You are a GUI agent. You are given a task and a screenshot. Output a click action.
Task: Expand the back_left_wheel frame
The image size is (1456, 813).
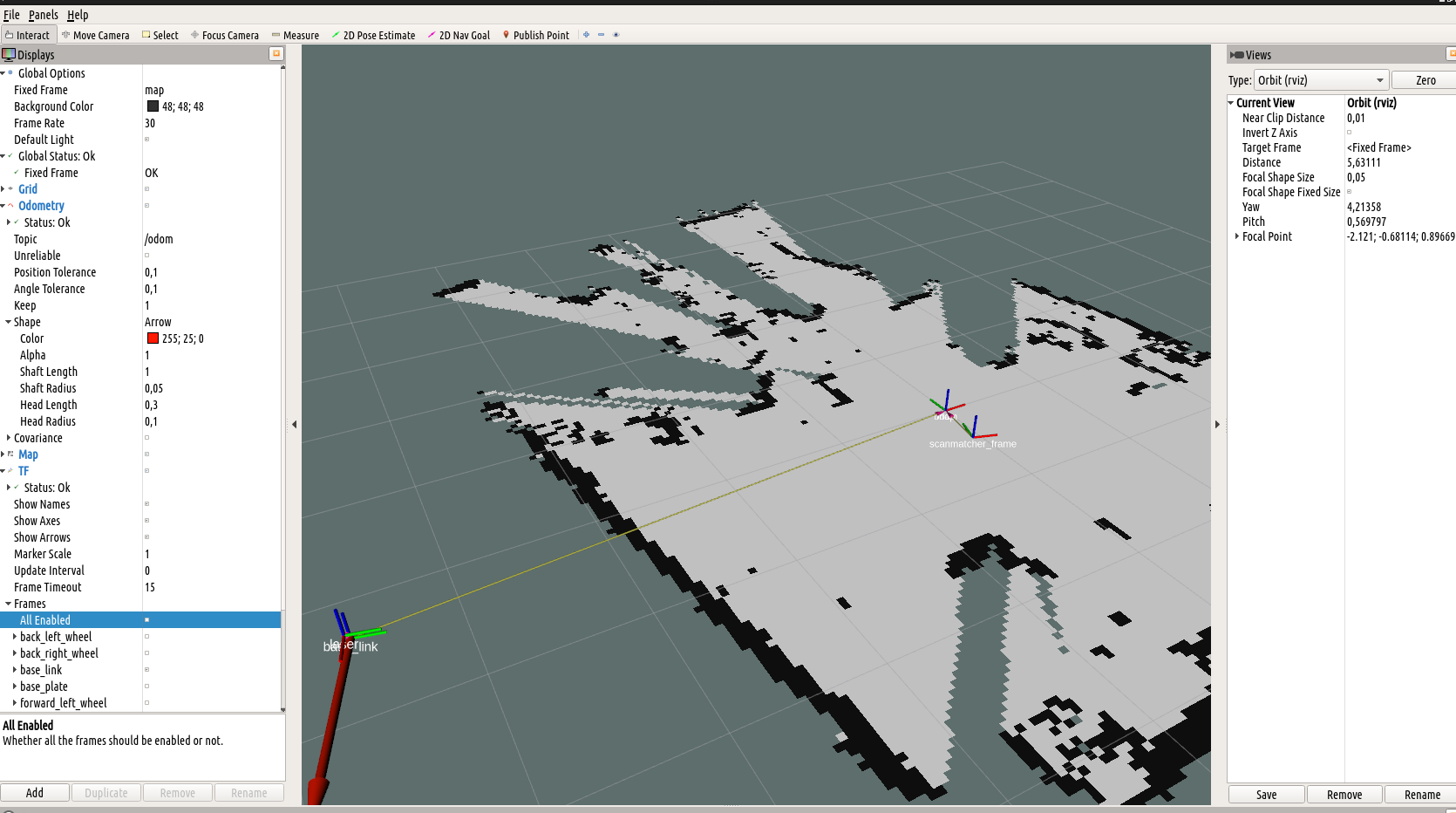[15, 637]
